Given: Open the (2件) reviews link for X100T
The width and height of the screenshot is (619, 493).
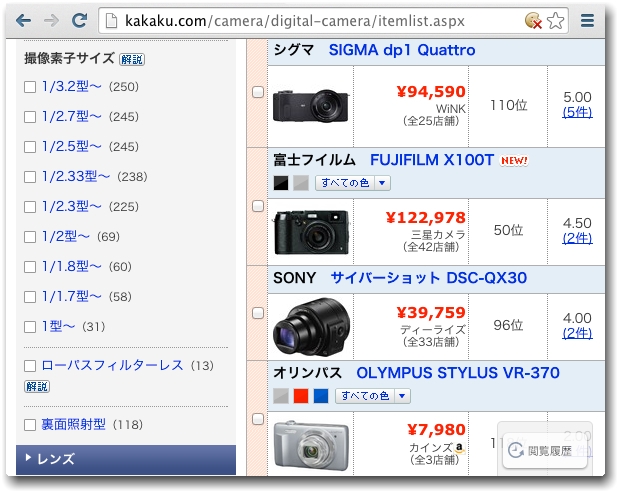Looking at the screenshot, I should (x=577, y=238).
